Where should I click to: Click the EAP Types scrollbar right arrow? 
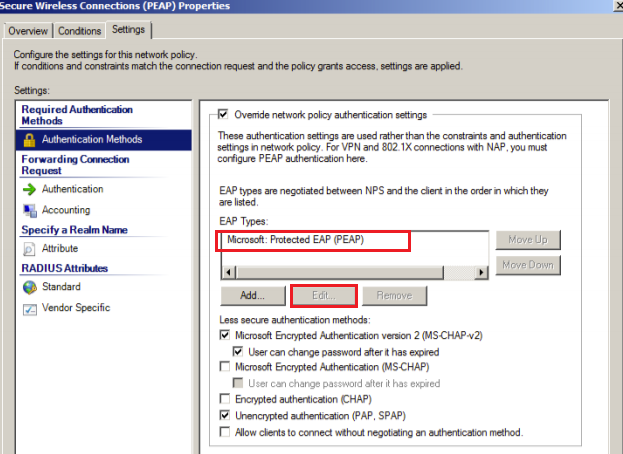483,272
